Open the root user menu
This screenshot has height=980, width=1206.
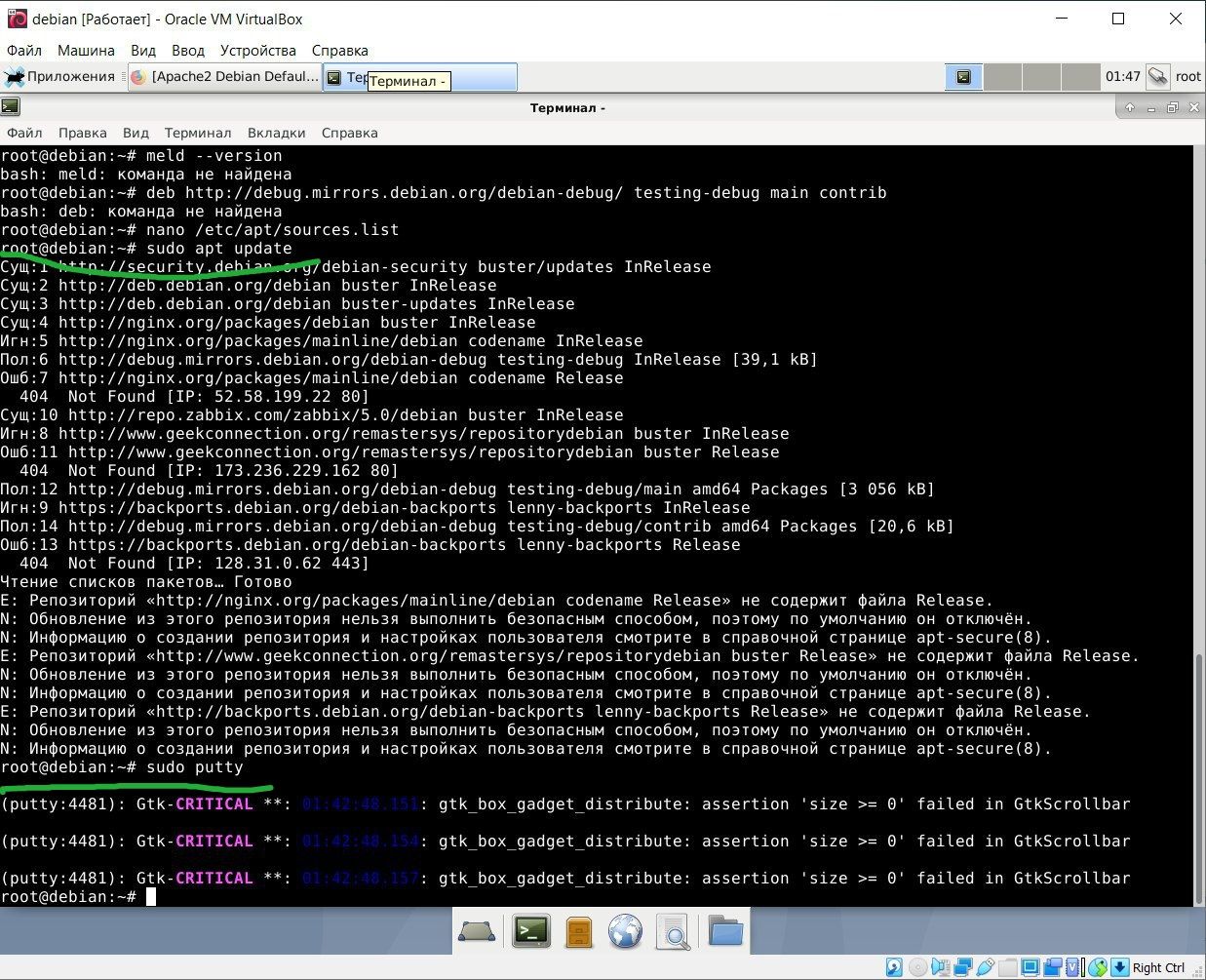click(x=1187, y=76)
